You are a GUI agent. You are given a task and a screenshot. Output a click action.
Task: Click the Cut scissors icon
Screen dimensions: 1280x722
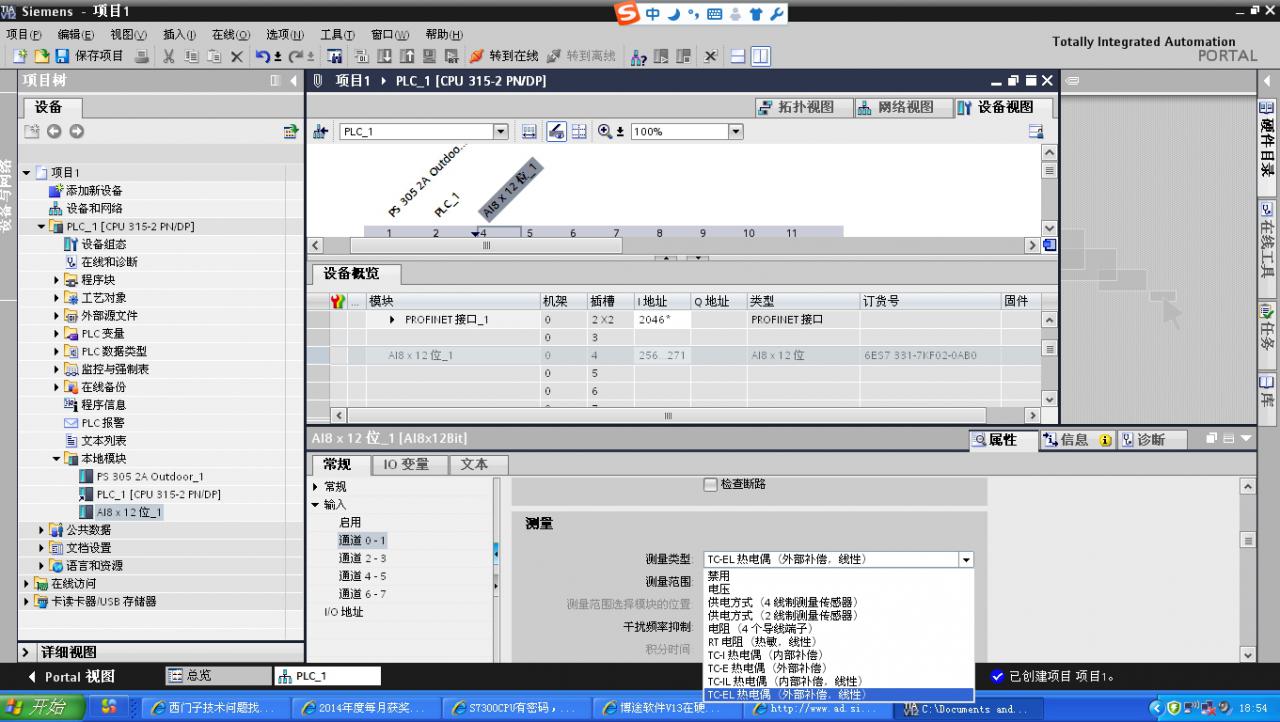coord(169,57)
